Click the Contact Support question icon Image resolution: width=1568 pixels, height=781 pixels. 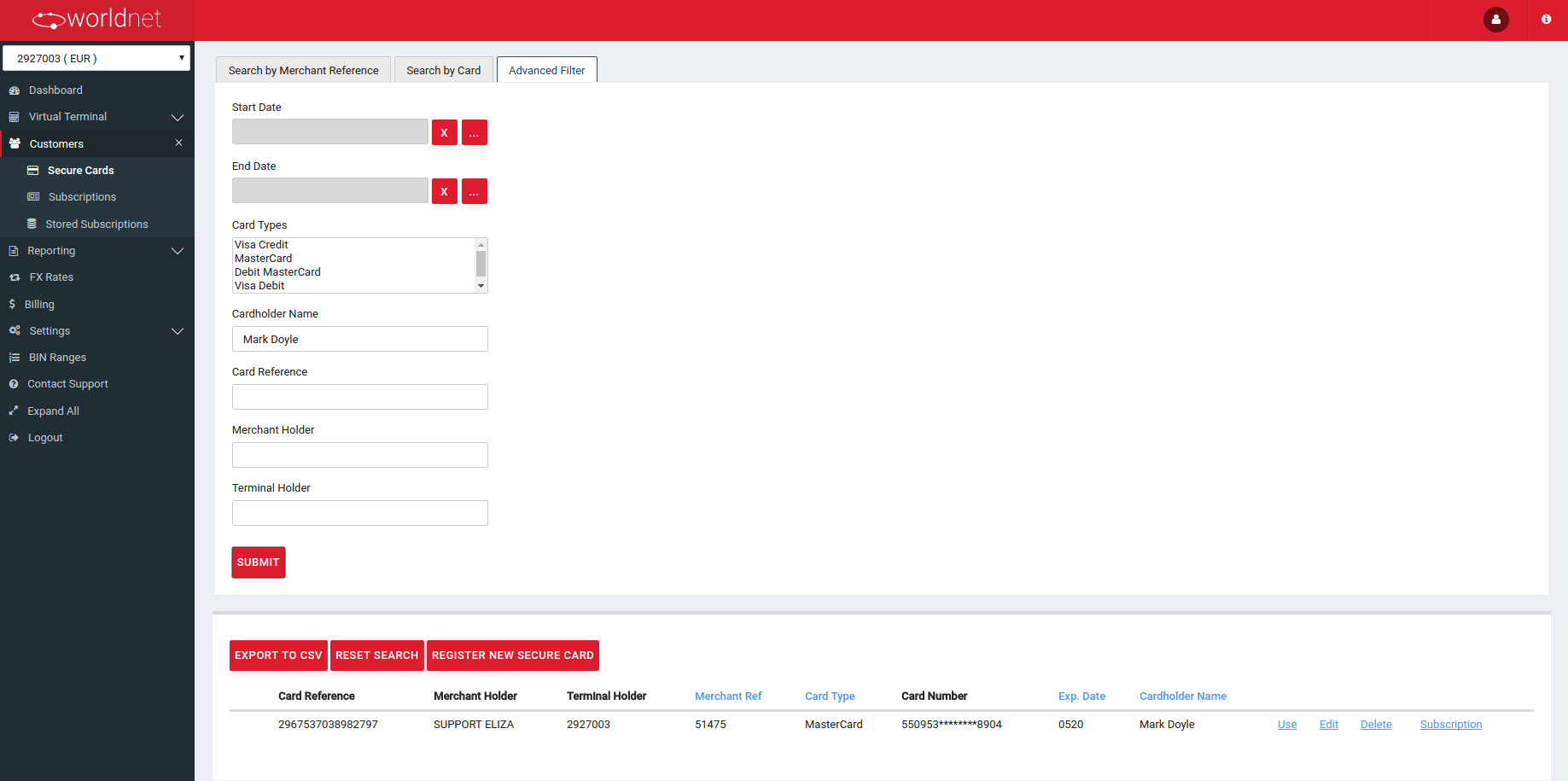[14, 384]
